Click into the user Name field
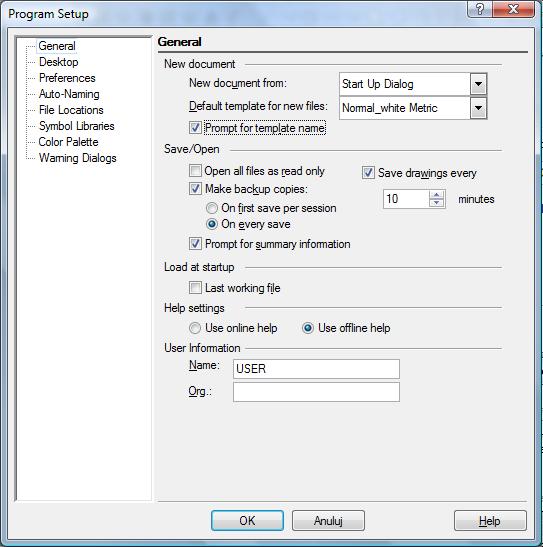The height and width of the screenshot is (547, 543). 316,369
